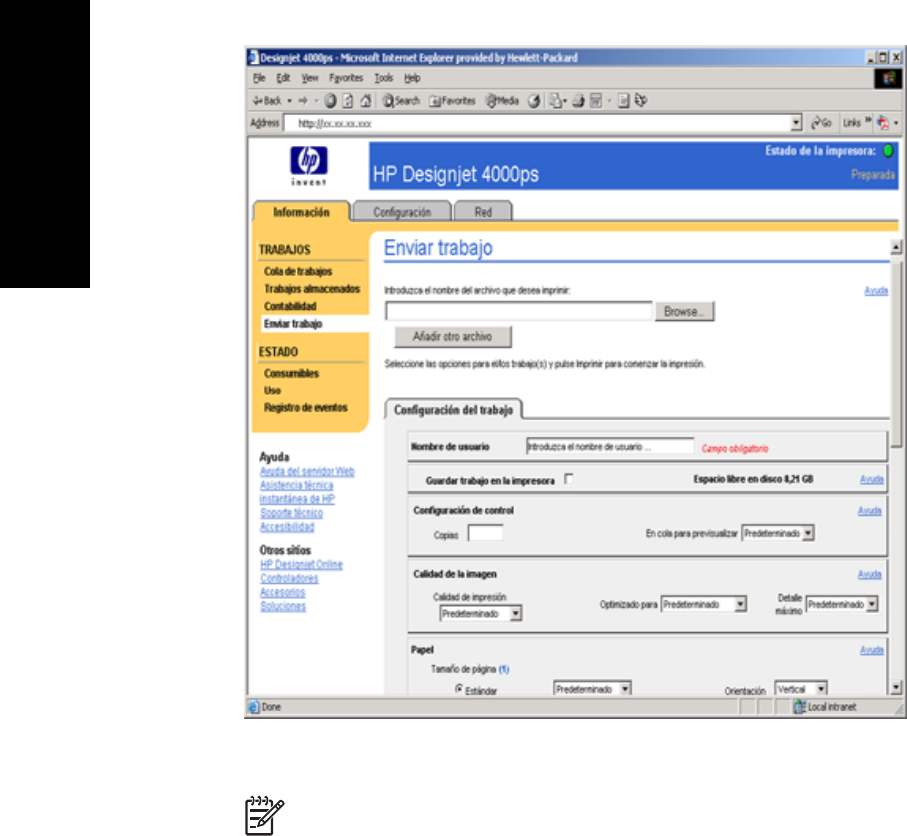Click the Stop loading icon
The image size is (907, 836).
tap(328, 100)
